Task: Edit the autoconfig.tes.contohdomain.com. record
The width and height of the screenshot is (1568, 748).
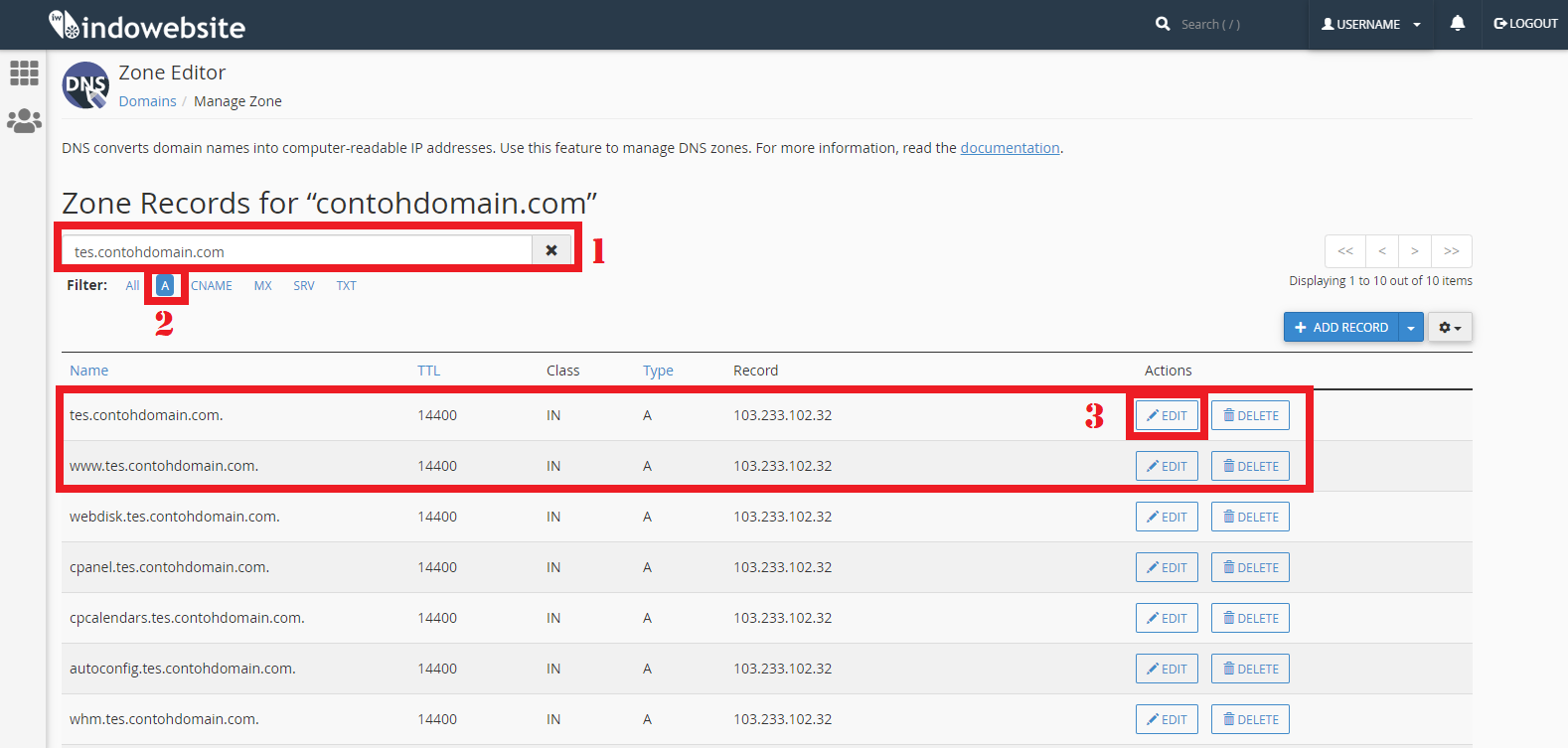Action: point(1167,669)
